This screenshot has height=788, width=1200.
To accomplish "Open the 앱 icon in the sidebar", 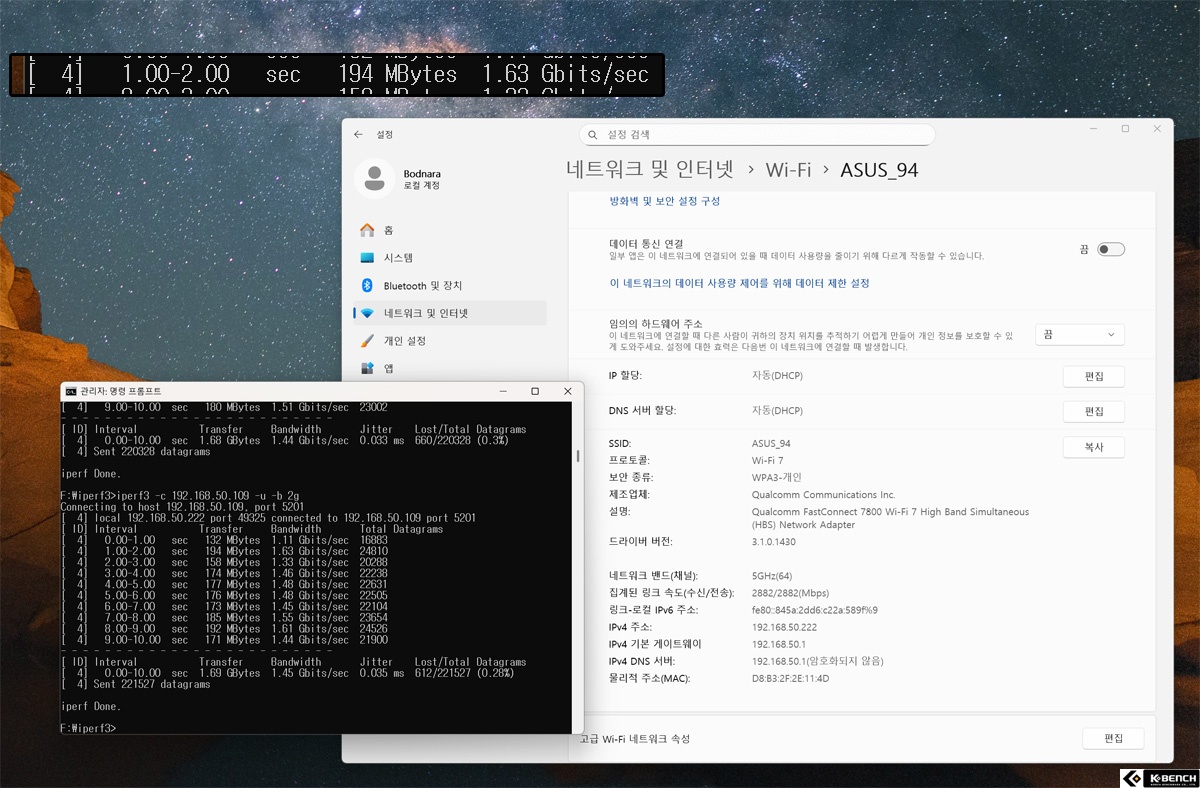I will (x=367, y=369).
